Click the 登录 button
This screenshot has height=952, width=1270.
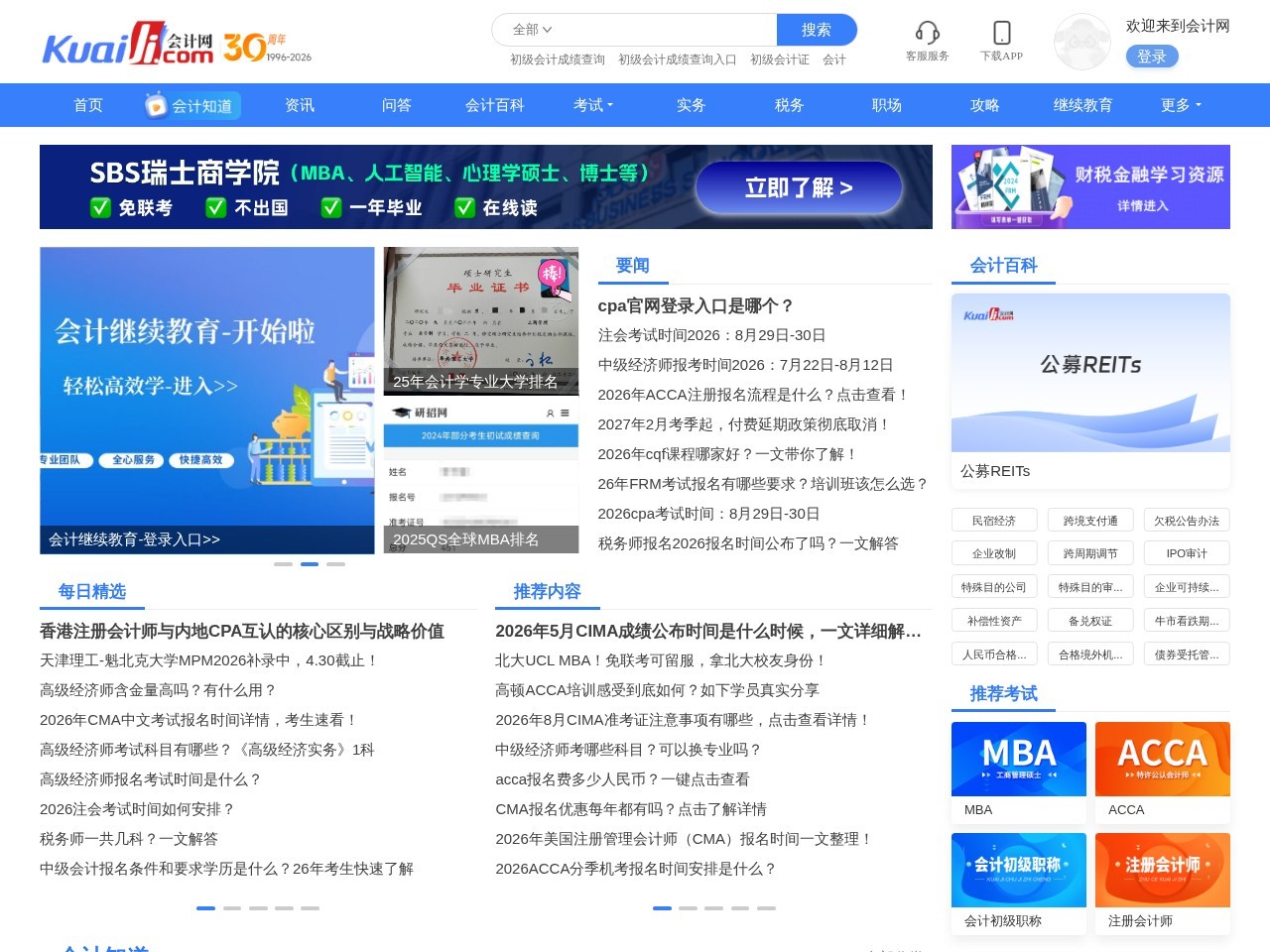(1152, 57)
